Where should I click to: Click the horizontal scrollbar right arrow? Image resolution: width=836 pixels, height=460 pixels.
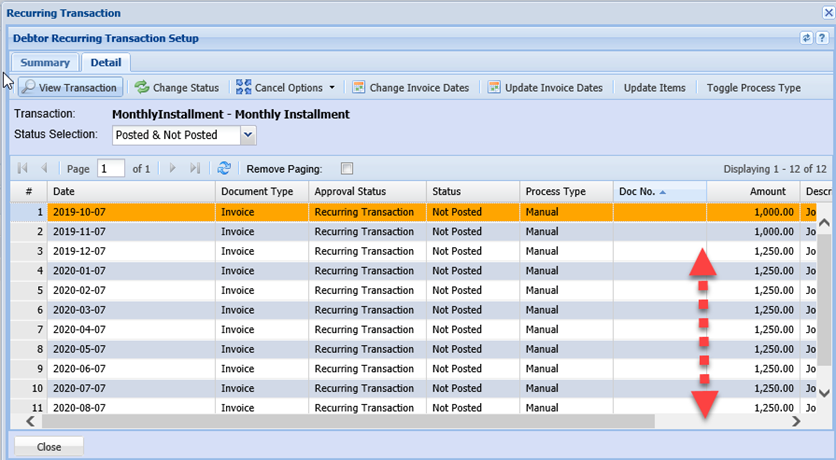pos(796,422)
